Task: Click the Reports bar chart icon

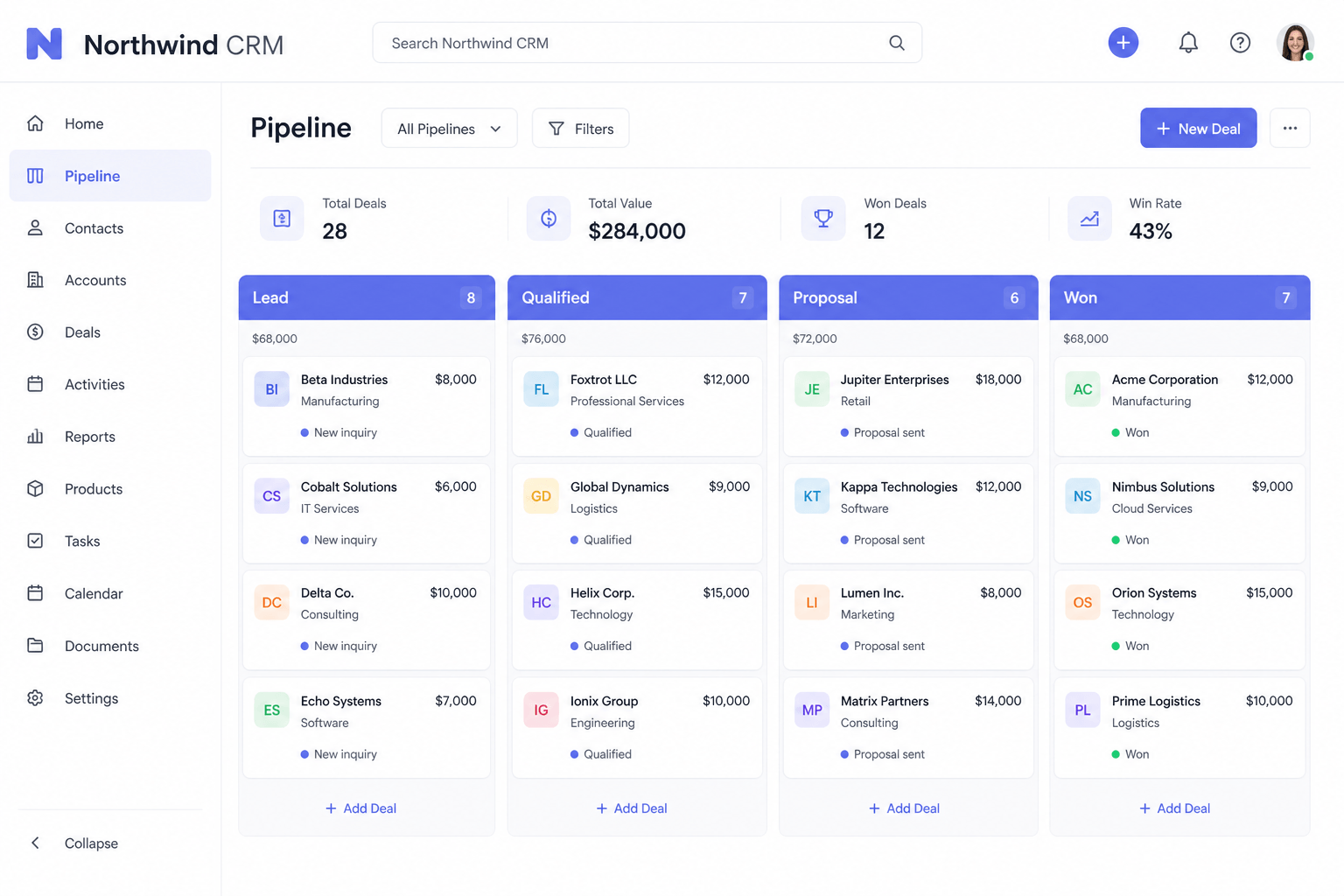Action: tap(35, 437)
